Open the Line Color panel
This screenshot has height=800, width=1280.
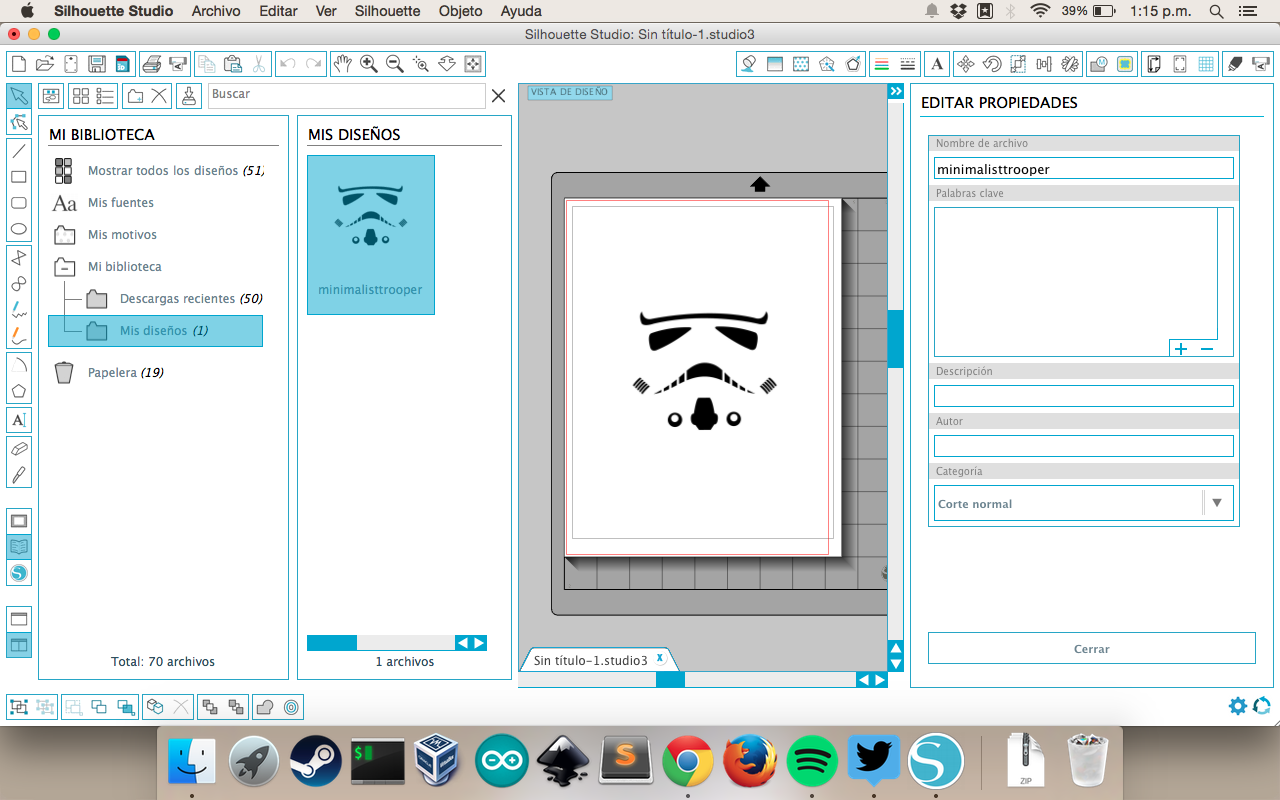pos(881,64)
